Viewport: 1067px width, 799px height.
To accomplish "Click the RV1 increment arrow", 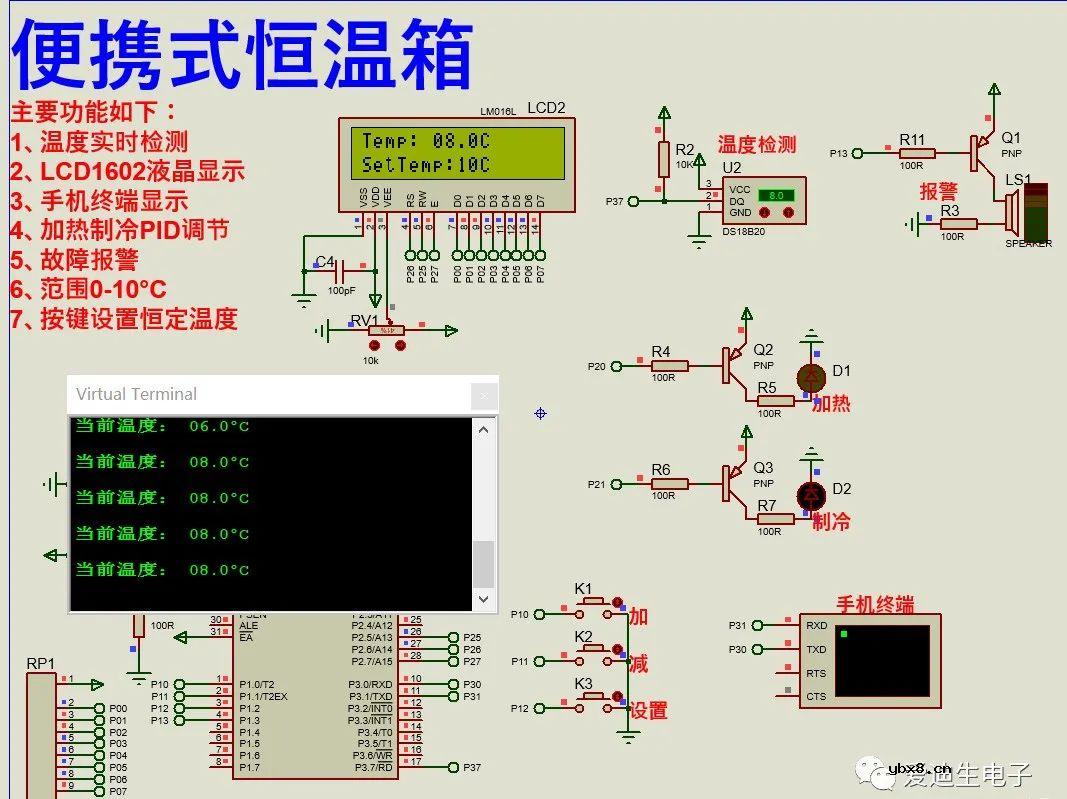I will click(399, 345).
